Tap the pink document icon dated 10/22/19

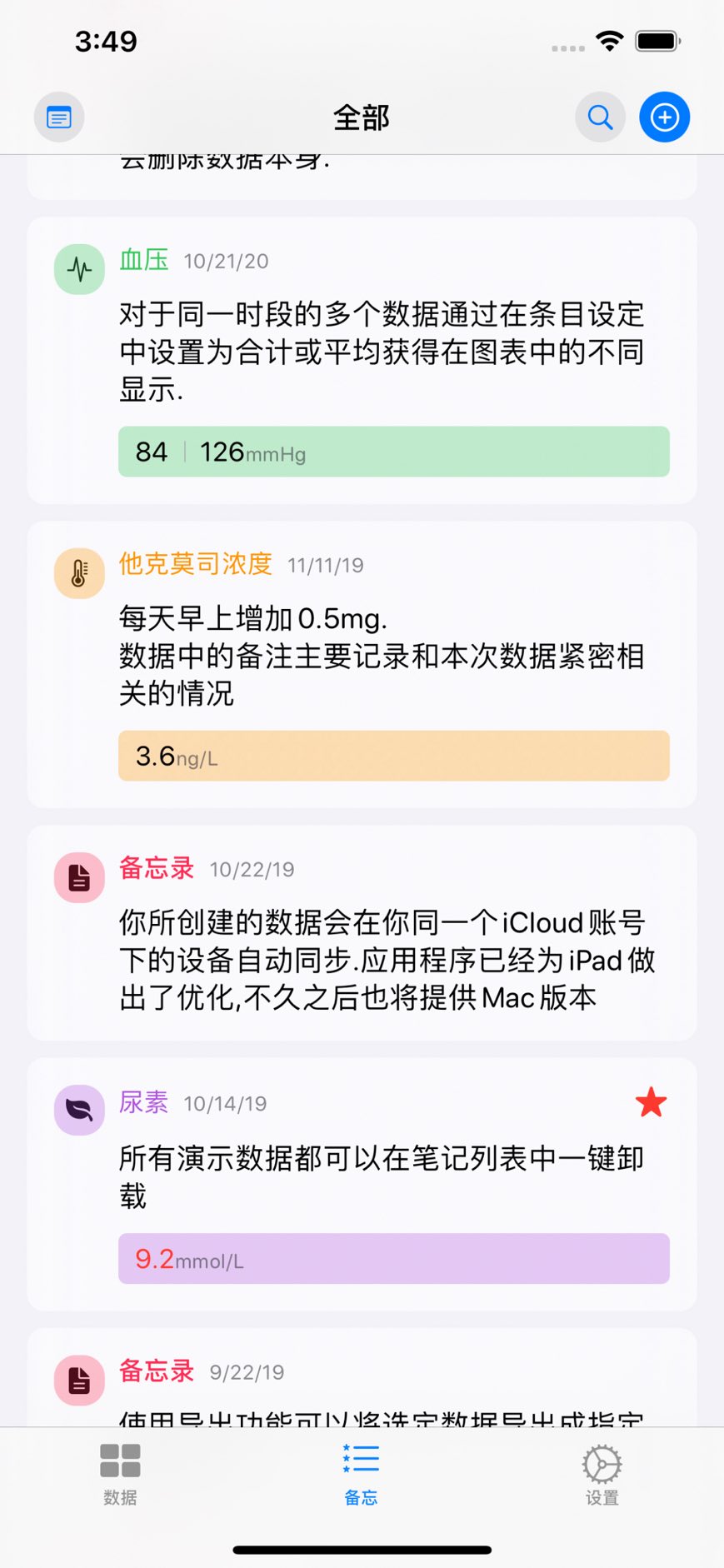tap(79, 877)
